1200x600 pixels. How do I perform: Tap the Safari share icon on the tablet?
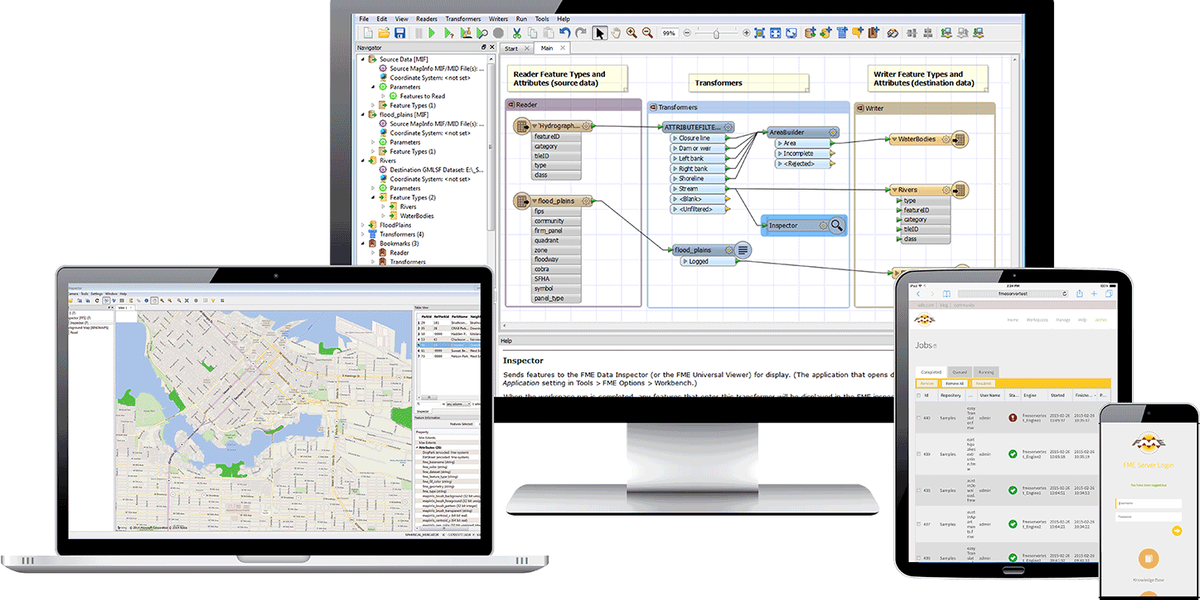pos(1079,294)
